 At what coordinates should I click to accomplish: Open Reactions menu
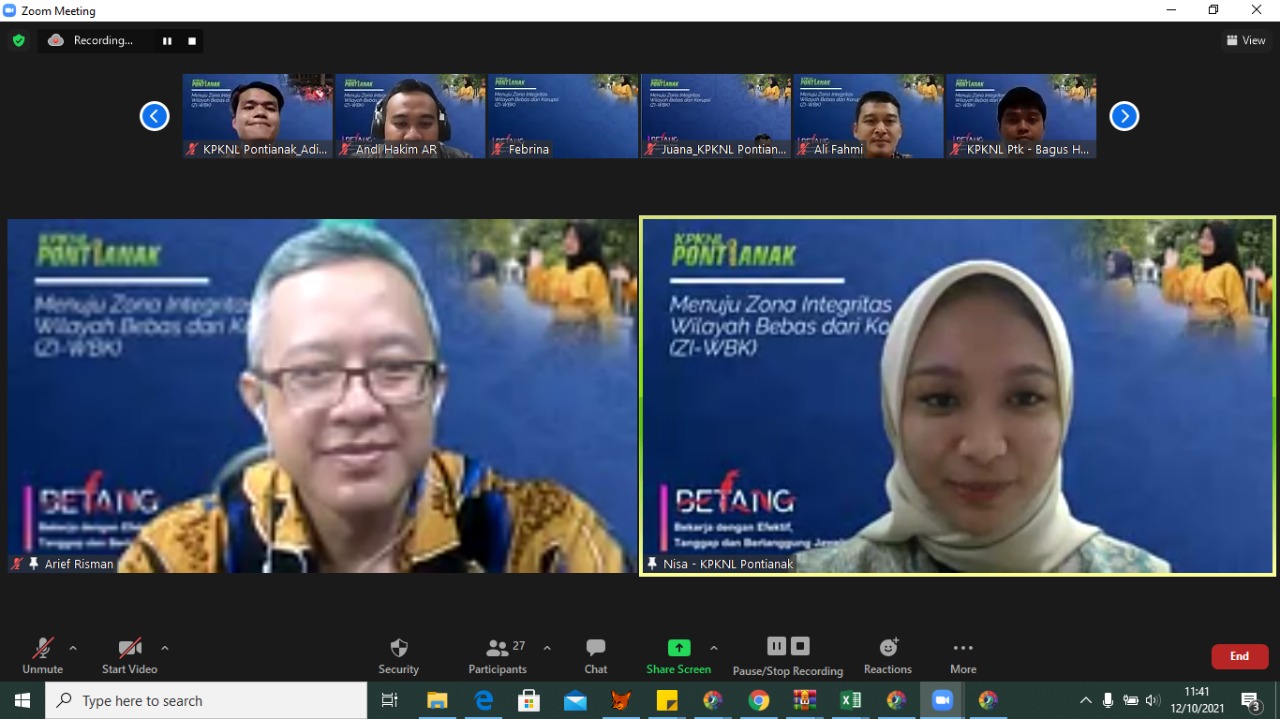pyautogui.click(x=888, y=656)
